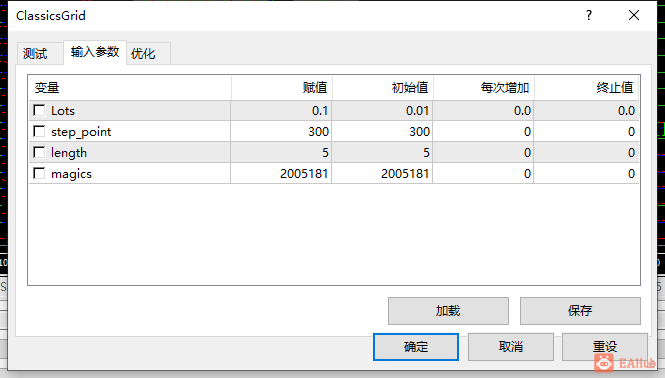
Task: Select the 赋值 column header
Action: coord(282,88)
